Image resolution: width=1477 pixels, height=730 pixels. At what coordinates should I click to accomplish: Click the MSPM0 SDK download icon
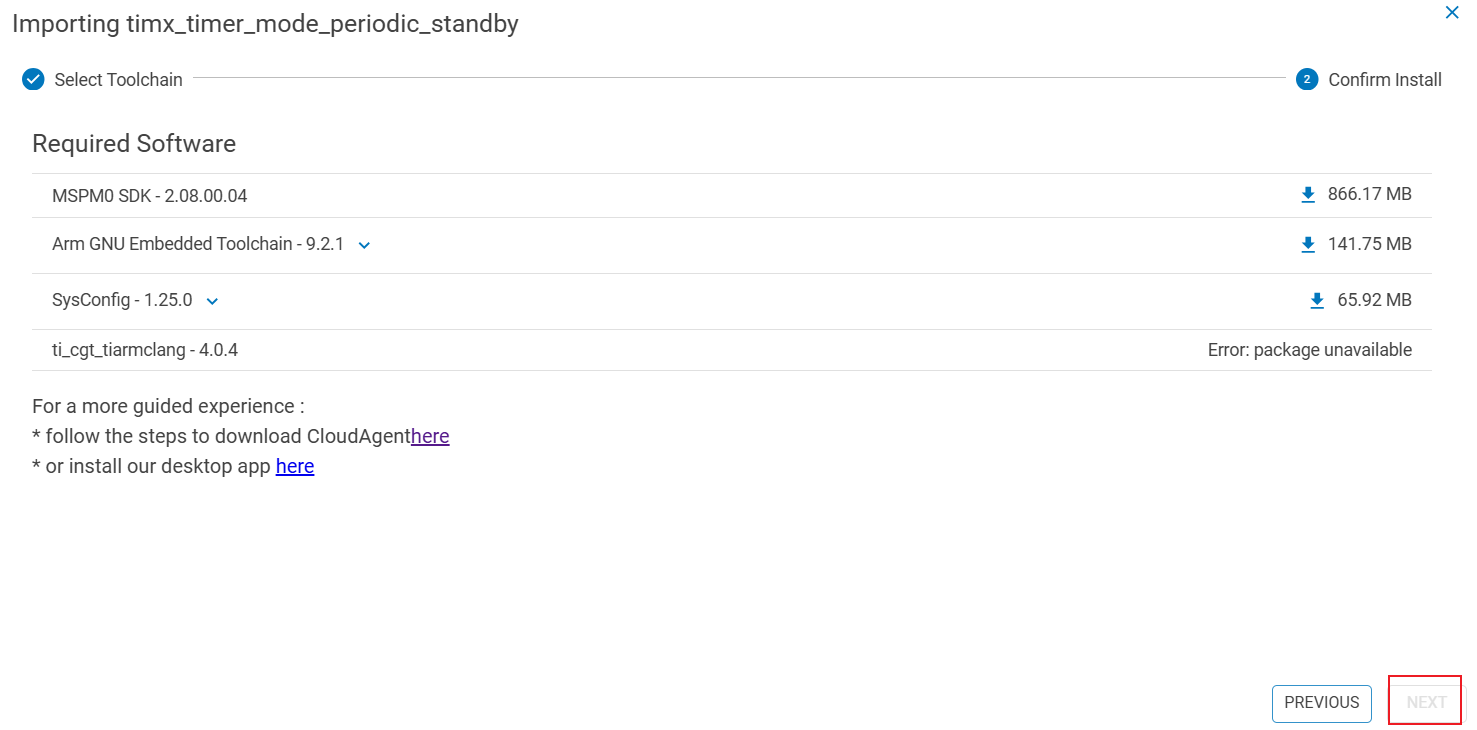(x=1308, y=195)
